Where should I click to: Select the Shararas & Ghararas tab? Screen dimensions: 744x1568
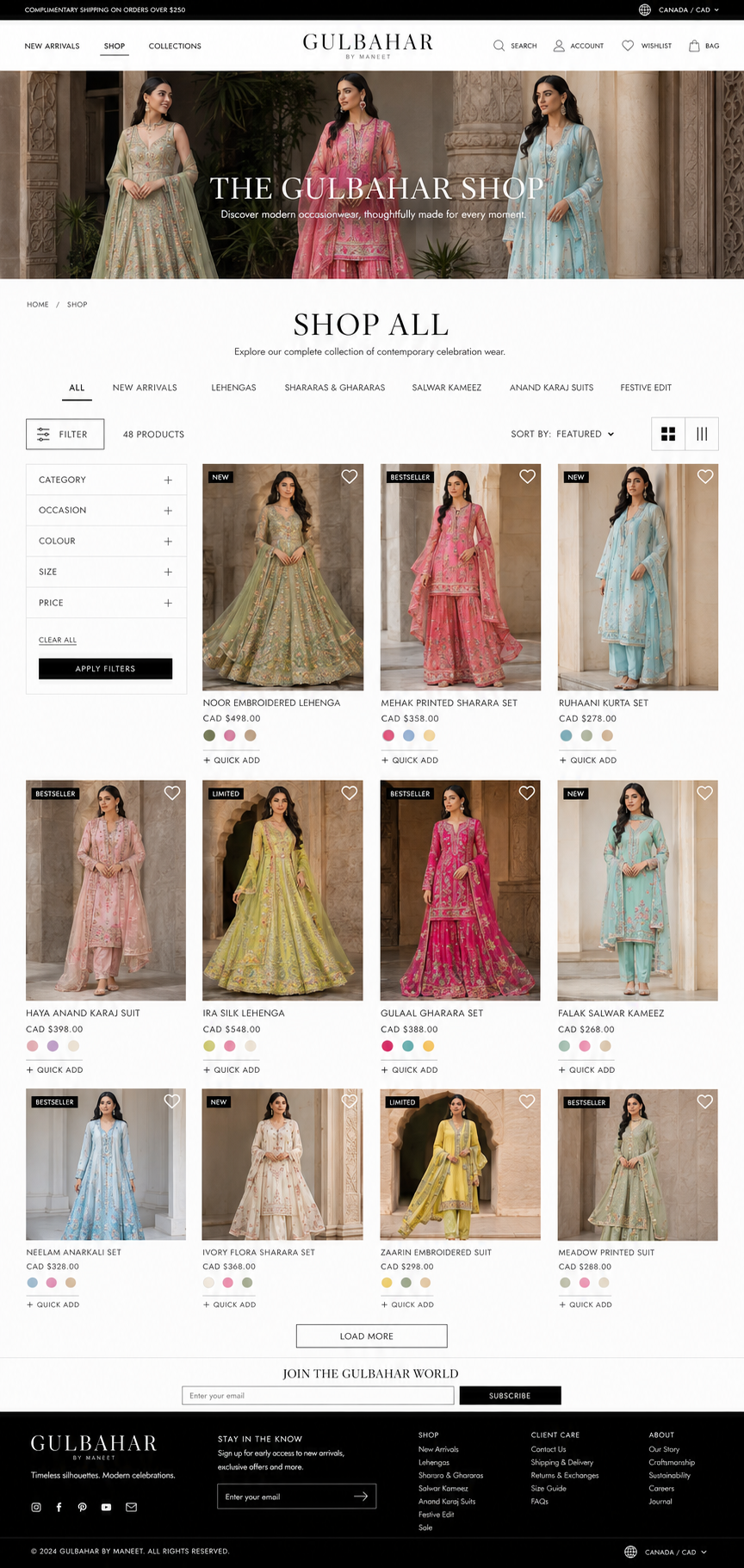tap(335, 387)
